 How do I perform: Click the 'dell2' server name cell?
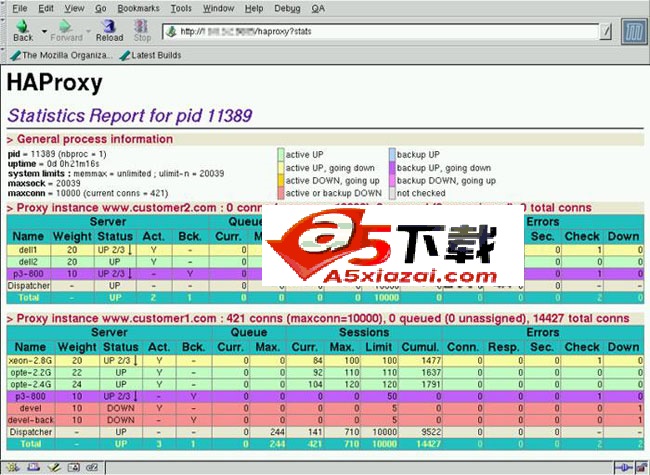pyautogui.click(x=28, y=262)
